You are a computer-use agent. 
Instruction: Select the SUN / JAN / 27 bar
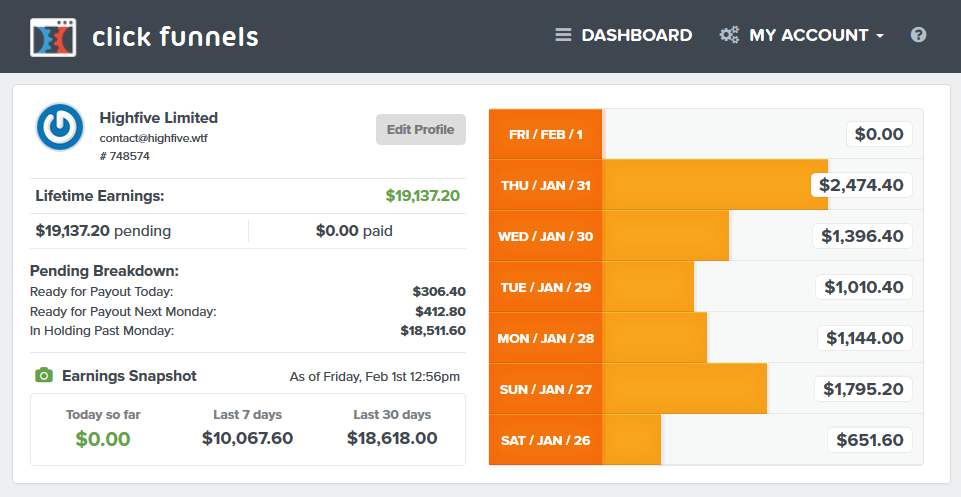[684, 389]
